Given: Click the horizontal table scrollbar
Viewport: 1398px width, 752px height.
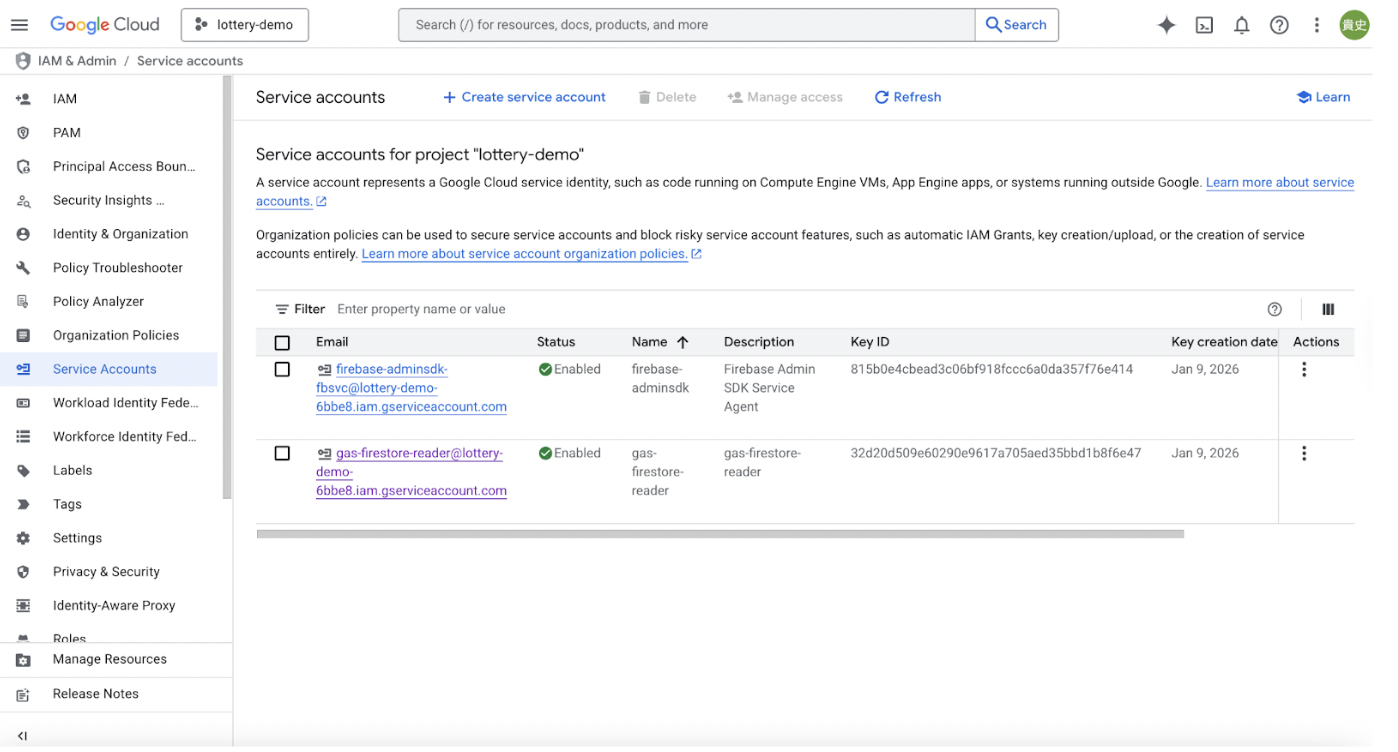Looking at the screenshot, I should click(x=720, y=534).
